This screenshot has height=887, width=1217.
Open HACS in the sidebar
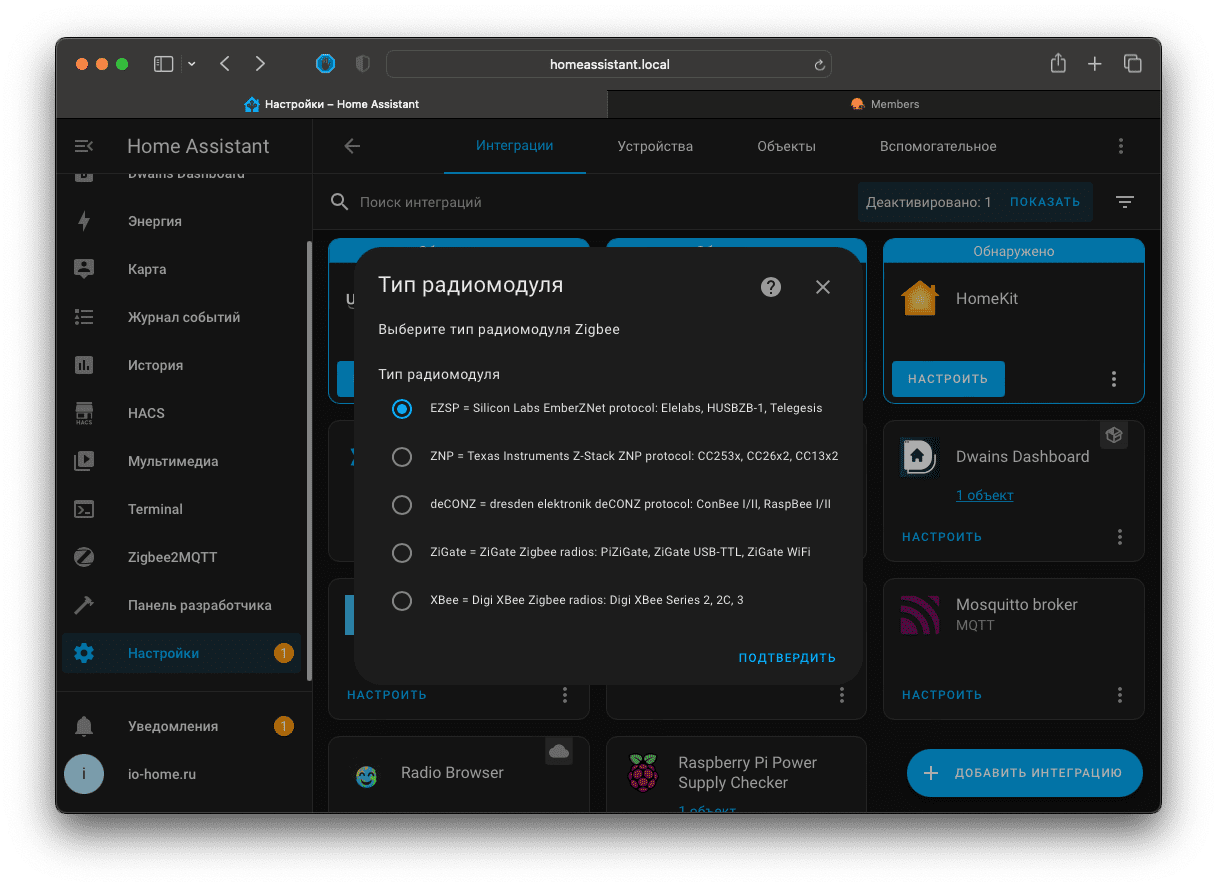tap(146, 413)
